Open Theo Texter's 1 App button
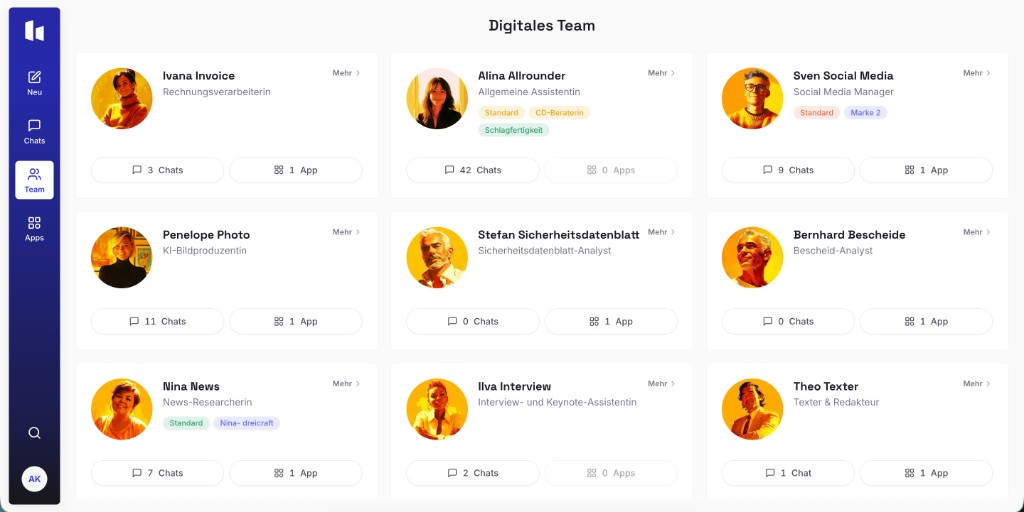This screenshot has width=1024, height=512. [926, 473]
